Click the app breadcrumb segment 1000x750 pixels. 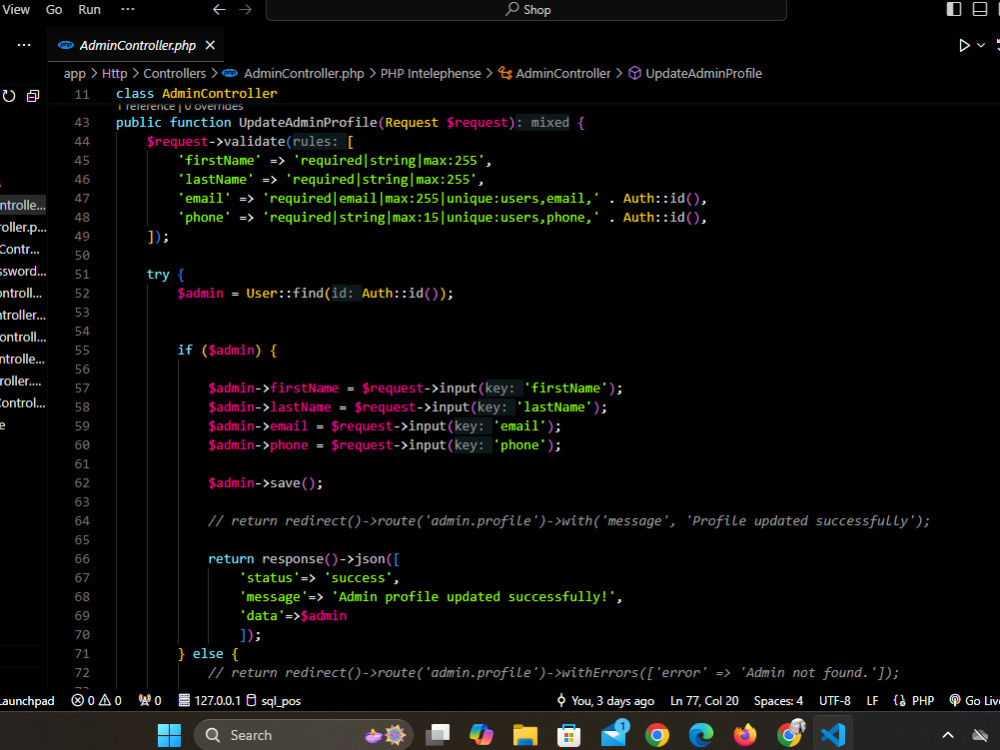pyautogui.click(x=74, y=73)
